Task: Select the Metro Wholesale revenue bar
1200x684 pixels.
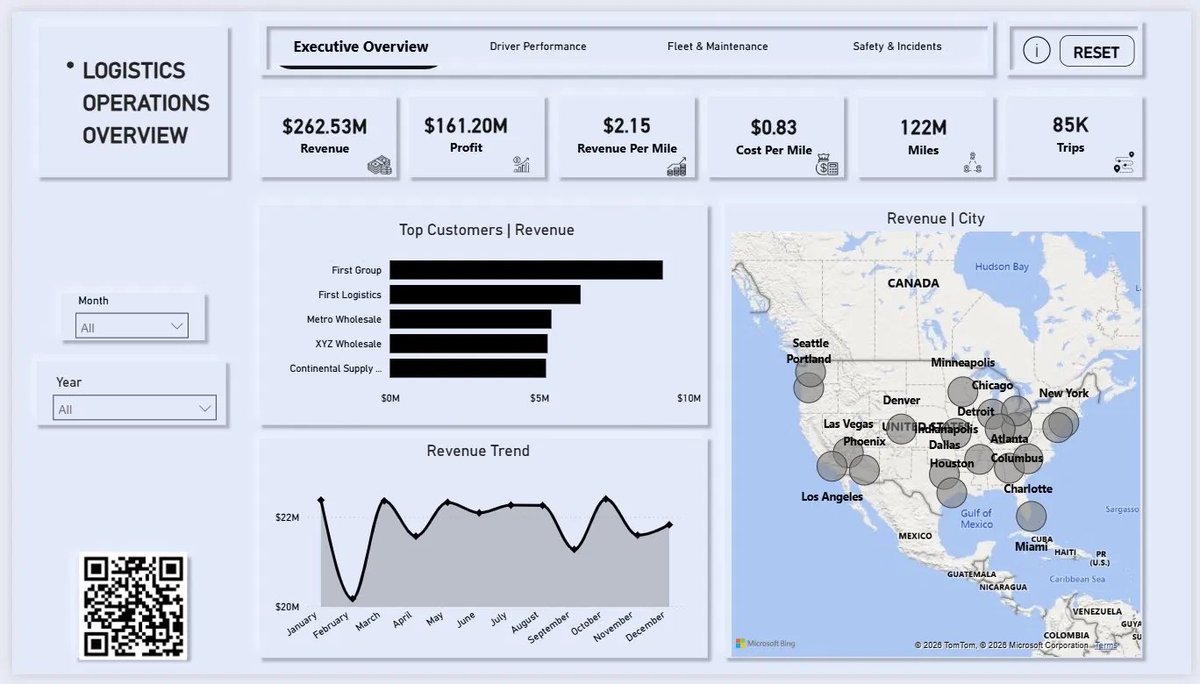Action: click(x=471, y=319)
